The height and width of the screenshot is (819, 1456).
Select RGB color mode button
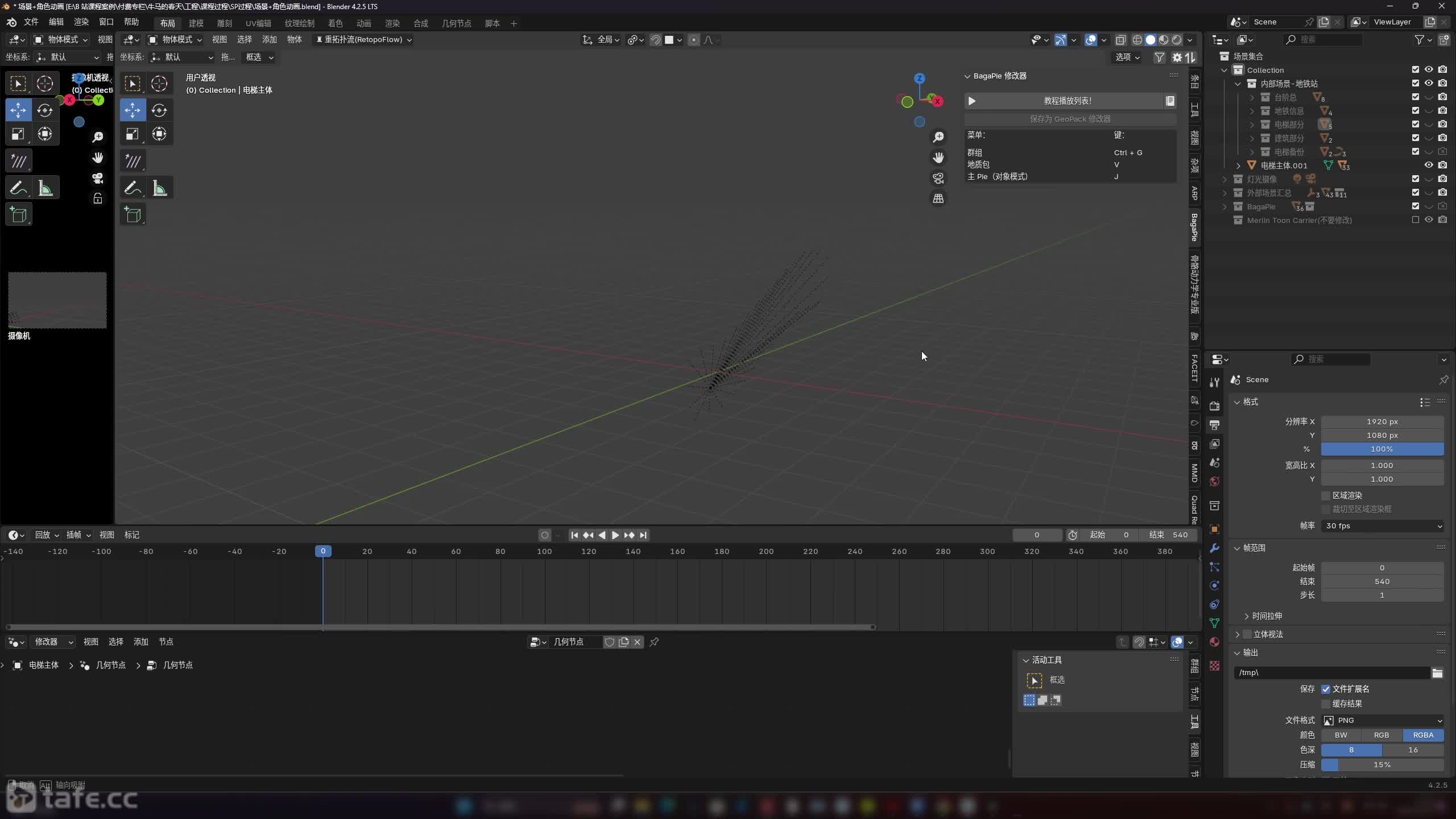pos(1381,735)
